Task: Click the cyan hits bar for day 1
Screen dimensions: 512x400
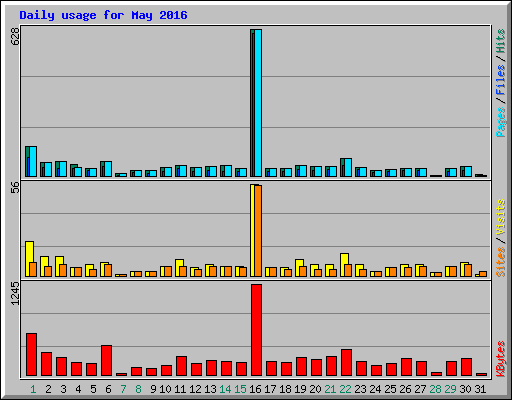Action: [33, 161]
